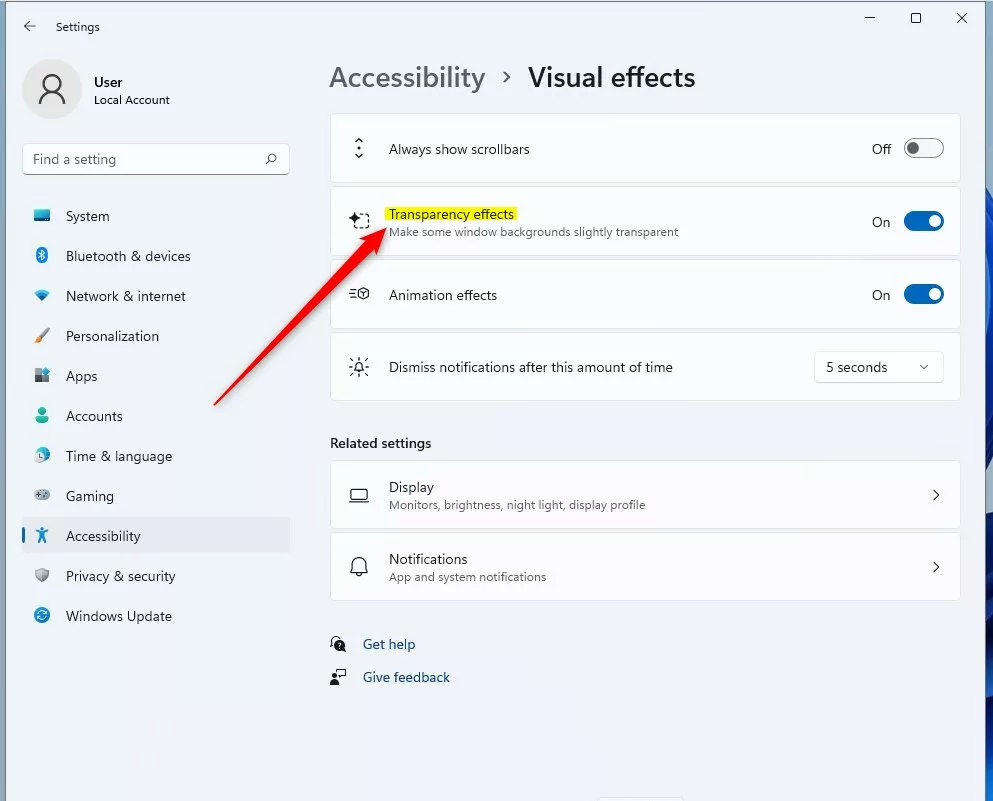993x801 pixels.
Task: Click the Gaming controller icon
Action: click(42, 495)
